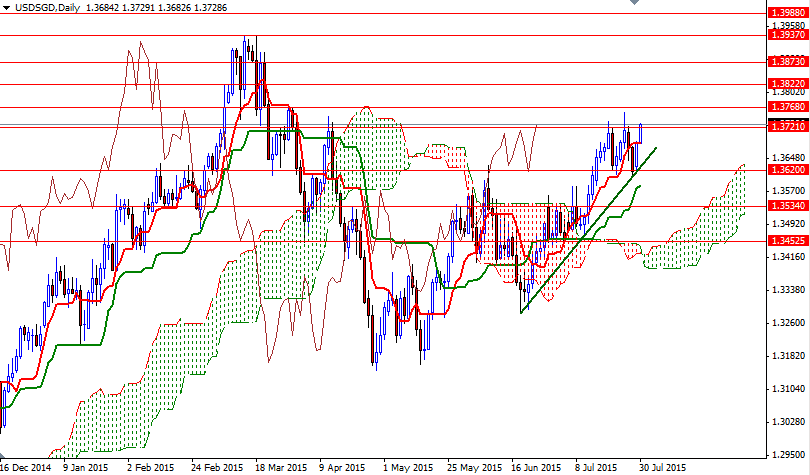Select the red 1.37210 level price label
The image size is (810, 475).
click(788, 126)
